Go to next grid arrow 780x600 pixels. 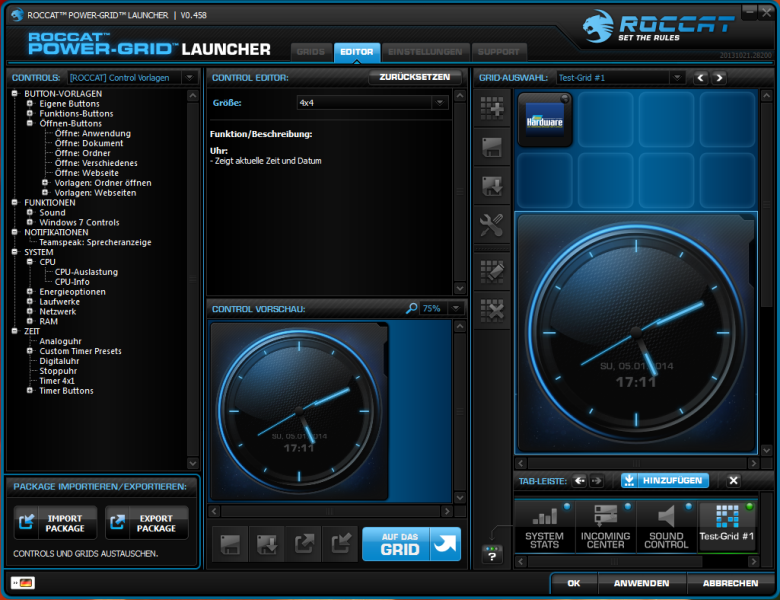click(x=719, y=78)
